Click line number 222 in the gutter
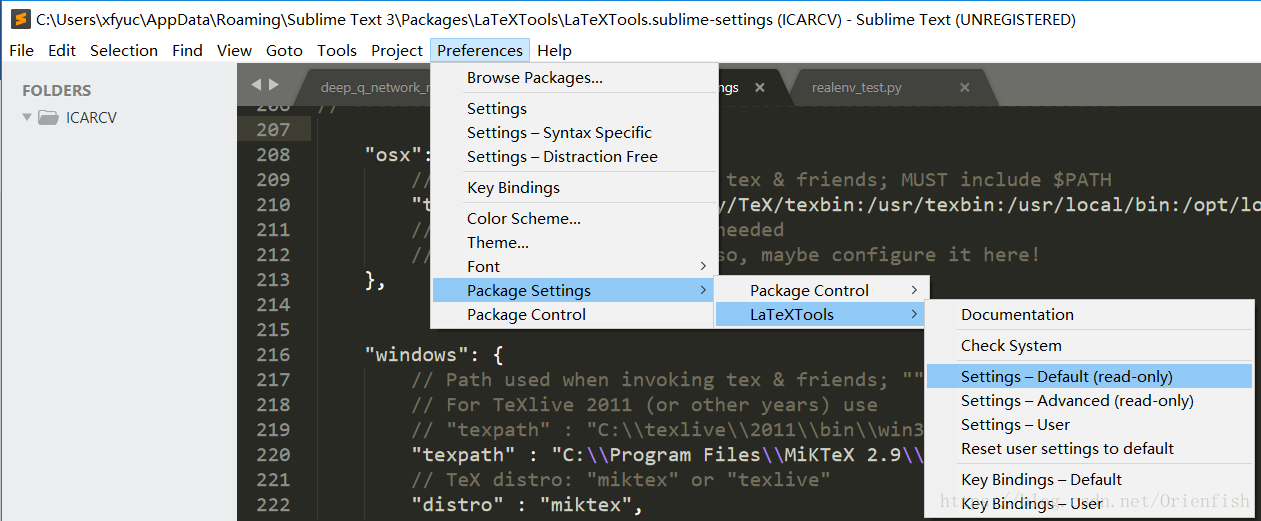1261x521 pixels. pyautogui.click(x=273, y=504)
